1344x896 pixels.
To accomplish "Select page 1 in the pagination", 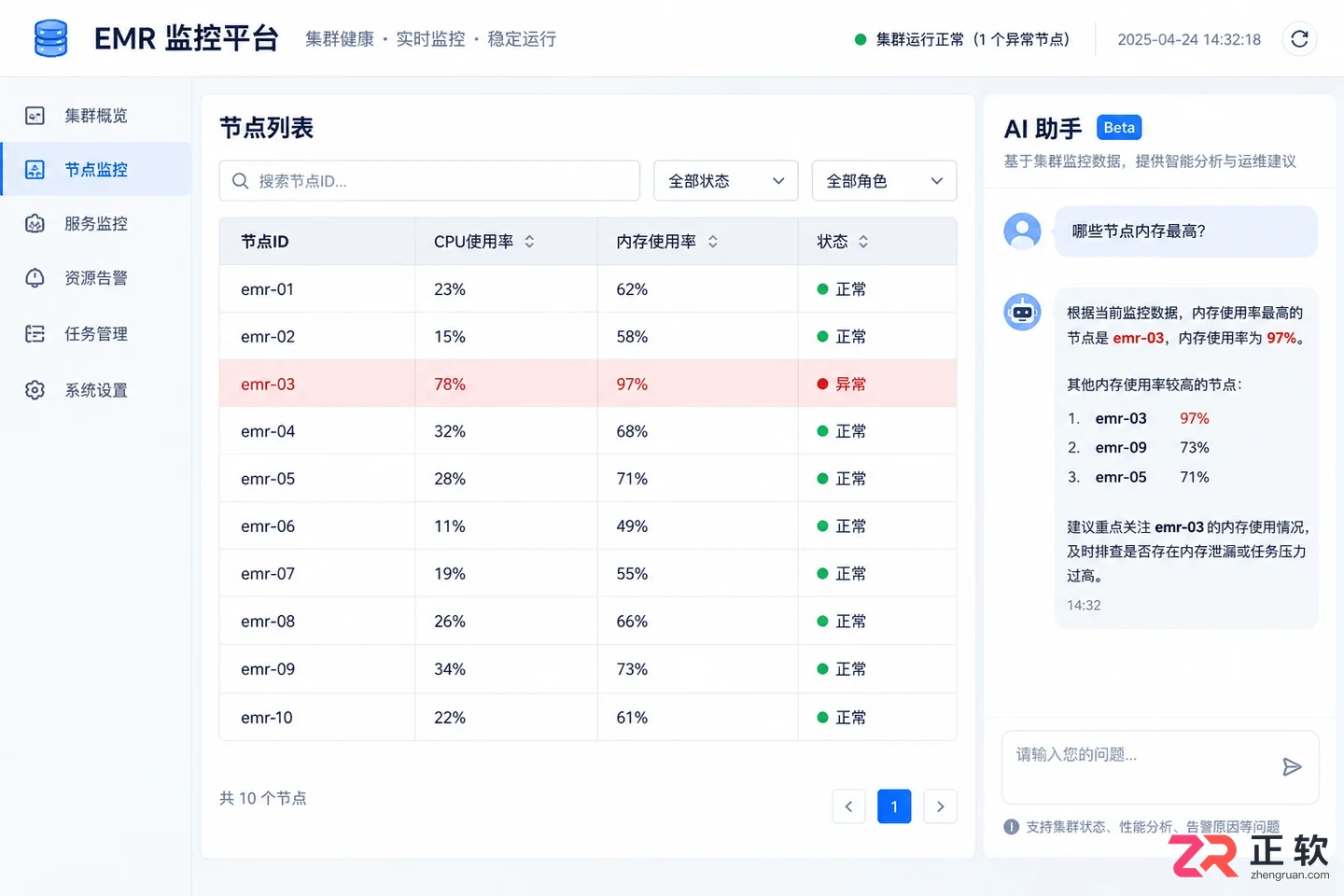I will 894,806.
